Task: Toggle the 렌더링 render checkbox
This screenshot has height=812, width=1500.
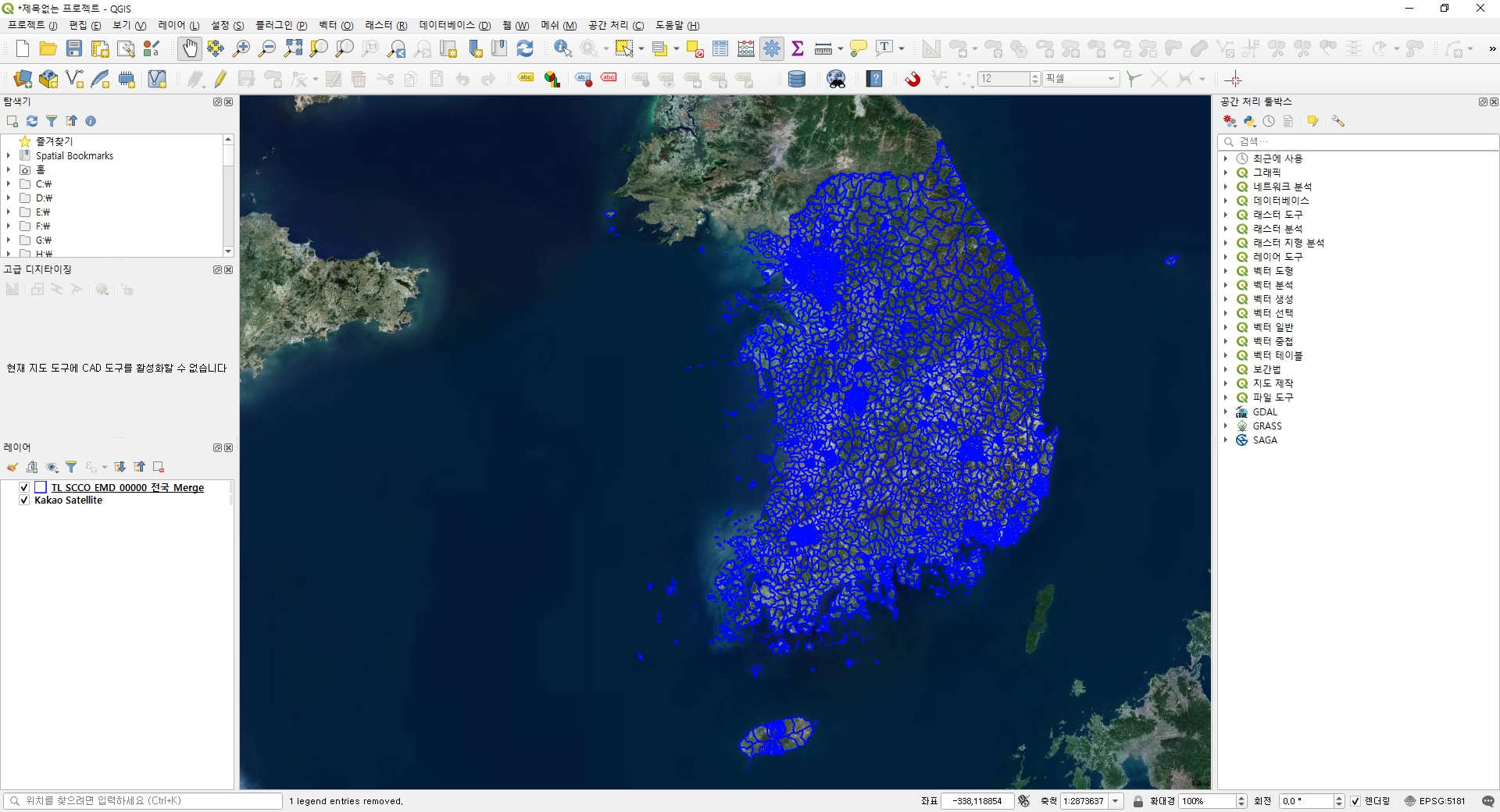Action: click(x=1355, y=801)
